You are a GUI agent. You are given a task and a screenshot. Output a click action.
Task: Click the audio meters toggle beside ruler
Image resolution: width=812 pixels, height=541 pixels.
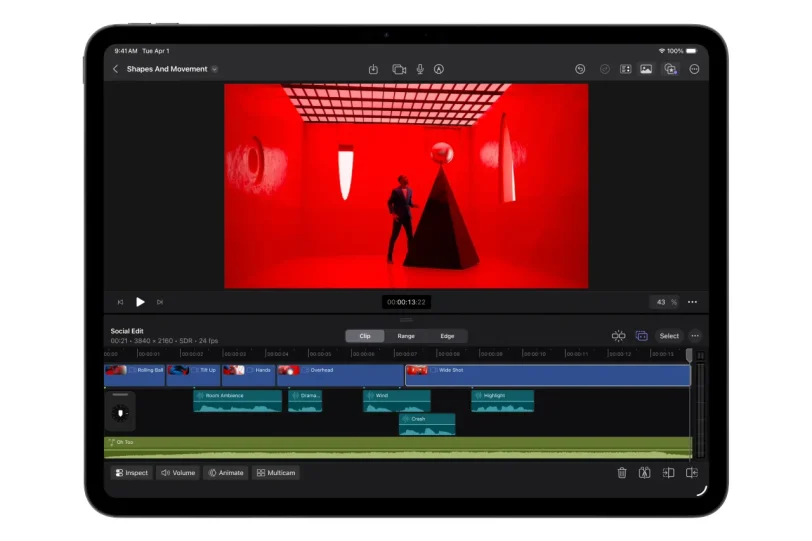tap(701, 356)
